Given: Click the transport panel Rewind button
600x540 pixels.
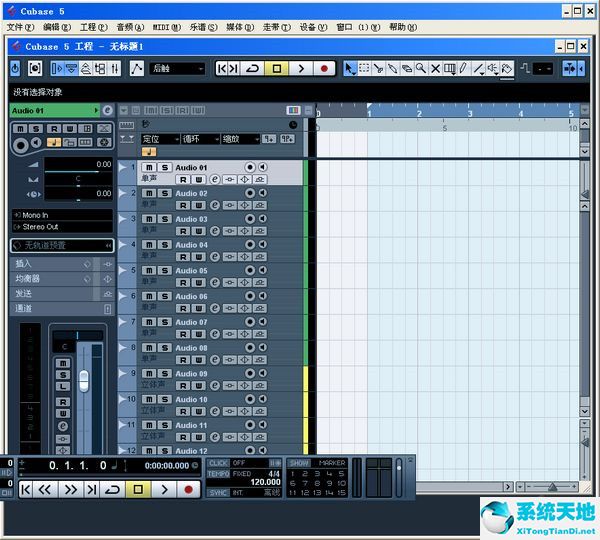Looking at the screenshot, I should point(44,489).
